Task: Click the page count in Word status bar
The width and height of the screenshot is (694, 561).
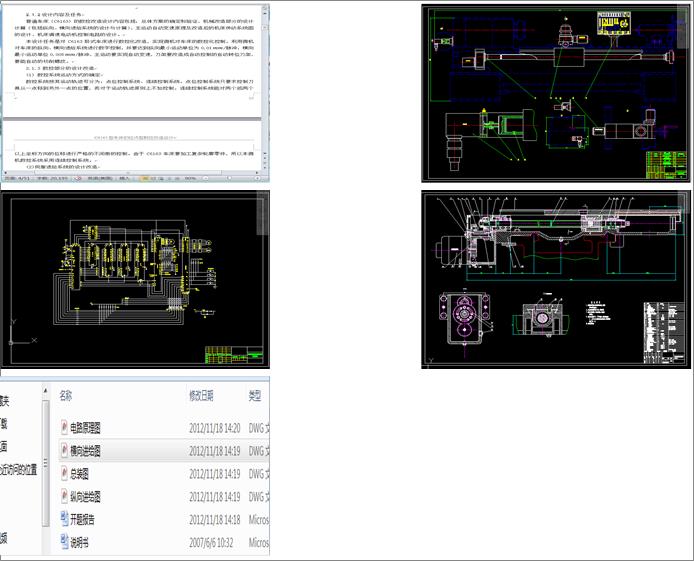Action: (x=18, y=178)
